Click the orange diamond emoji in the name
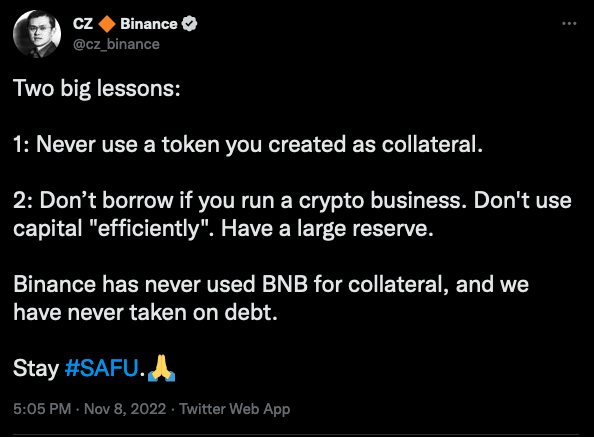The height and width of the screenshot is (437, 594). click(x=107, y=24)
